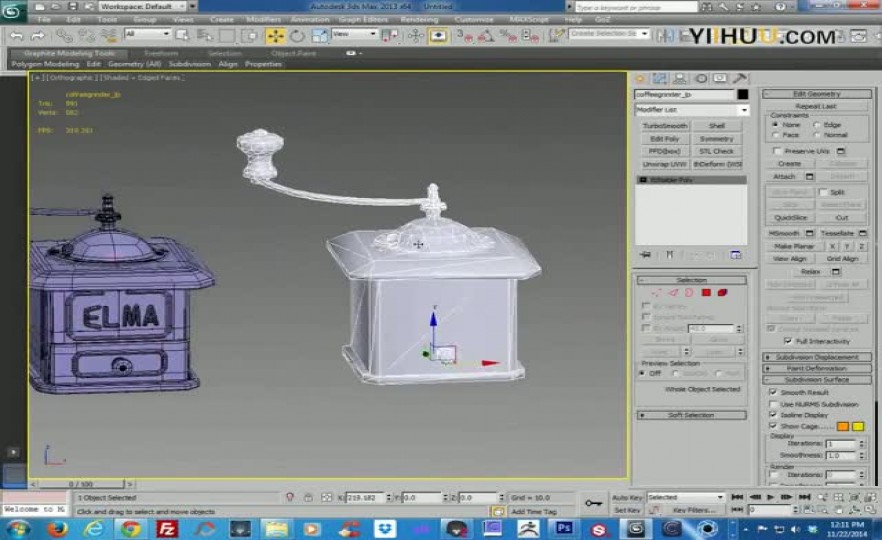This screenshot has width=882, height=540.
Task: Enable the Split checkbox
Action: [823, 192]
